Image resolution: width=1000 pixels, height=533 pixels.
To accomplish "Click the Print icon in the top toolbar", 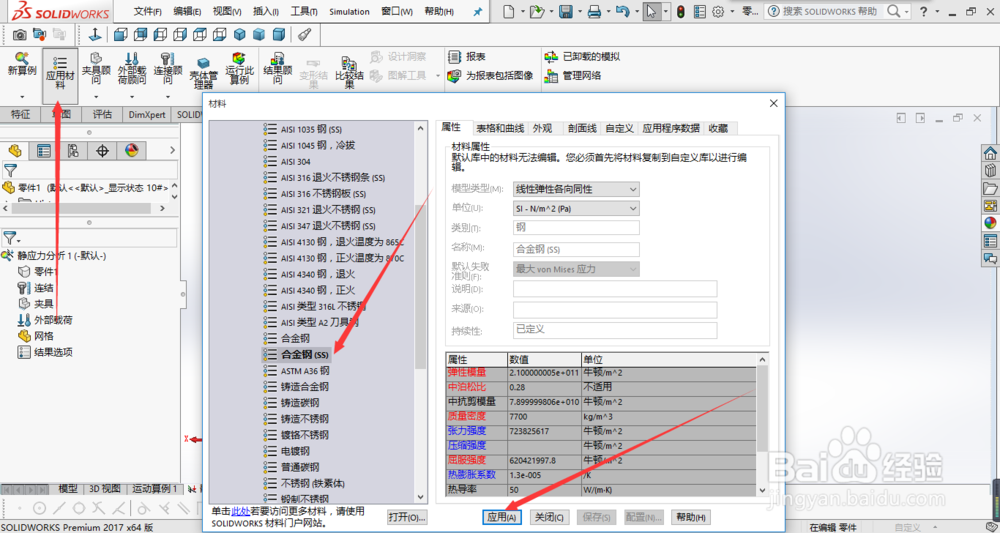I will (x=594, y=11).
